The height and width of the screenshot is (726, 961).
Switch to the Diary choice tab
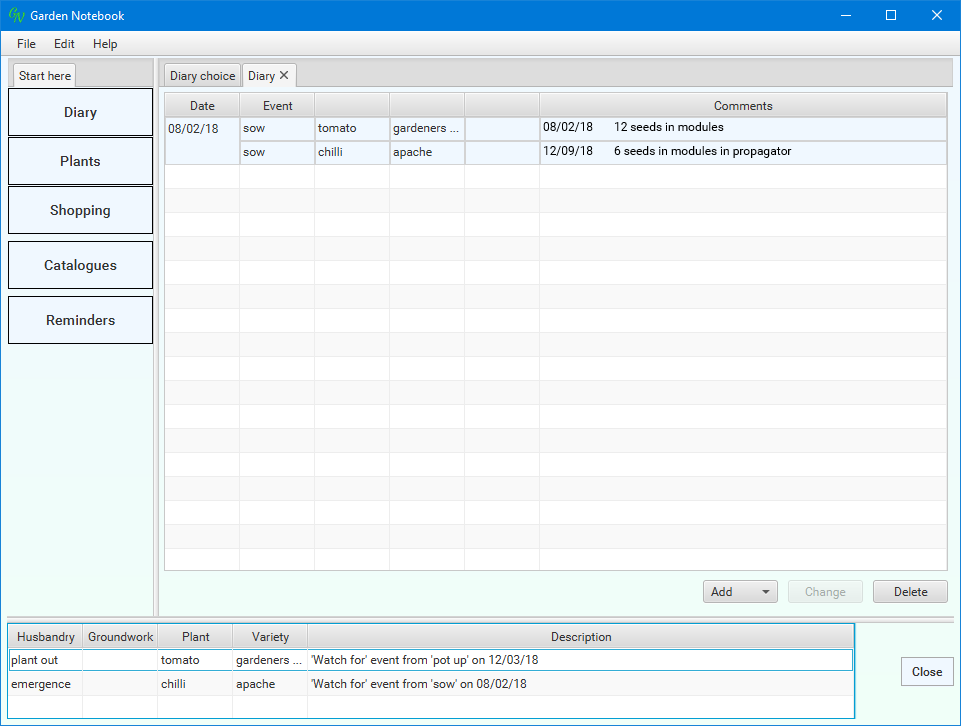[202, 76]
